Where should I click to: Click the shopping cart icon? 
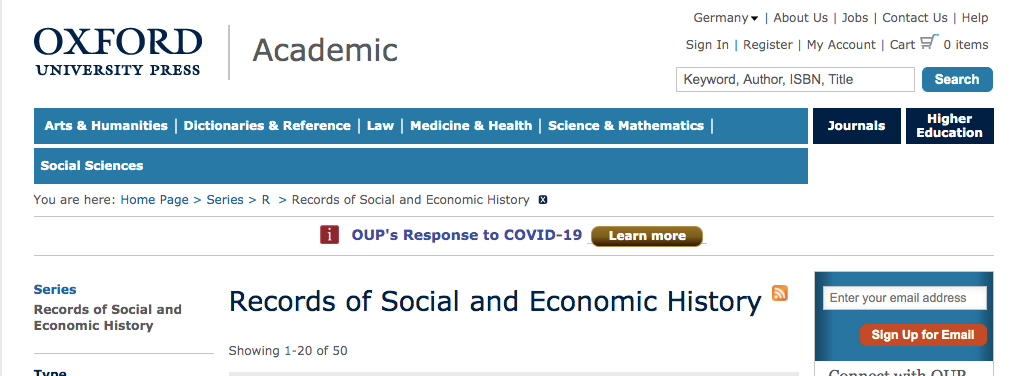click(x=929, y=42)
